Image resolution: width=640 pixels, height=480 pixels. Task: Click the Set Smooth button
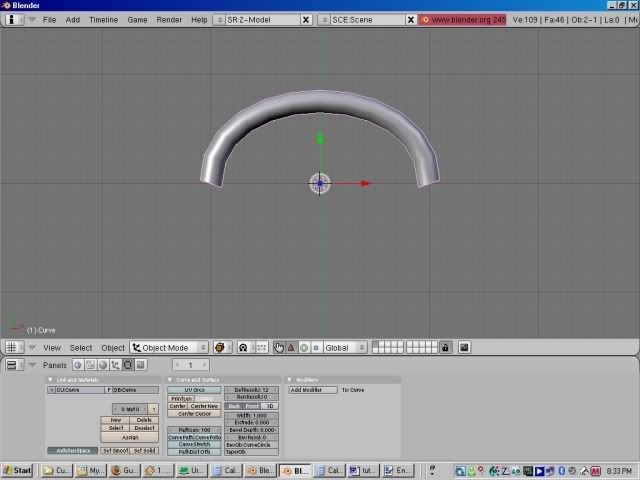click(x=115, y=451)
